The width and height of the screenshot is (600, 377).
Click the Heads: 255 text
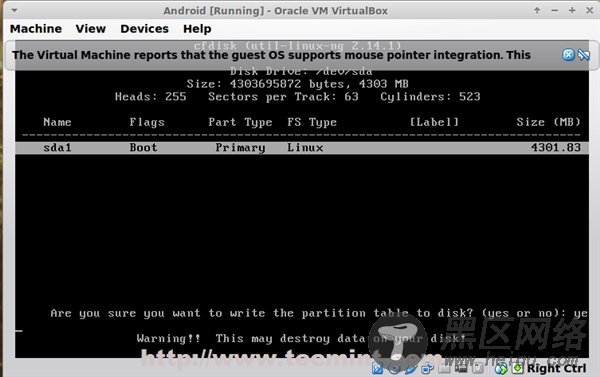151,96
